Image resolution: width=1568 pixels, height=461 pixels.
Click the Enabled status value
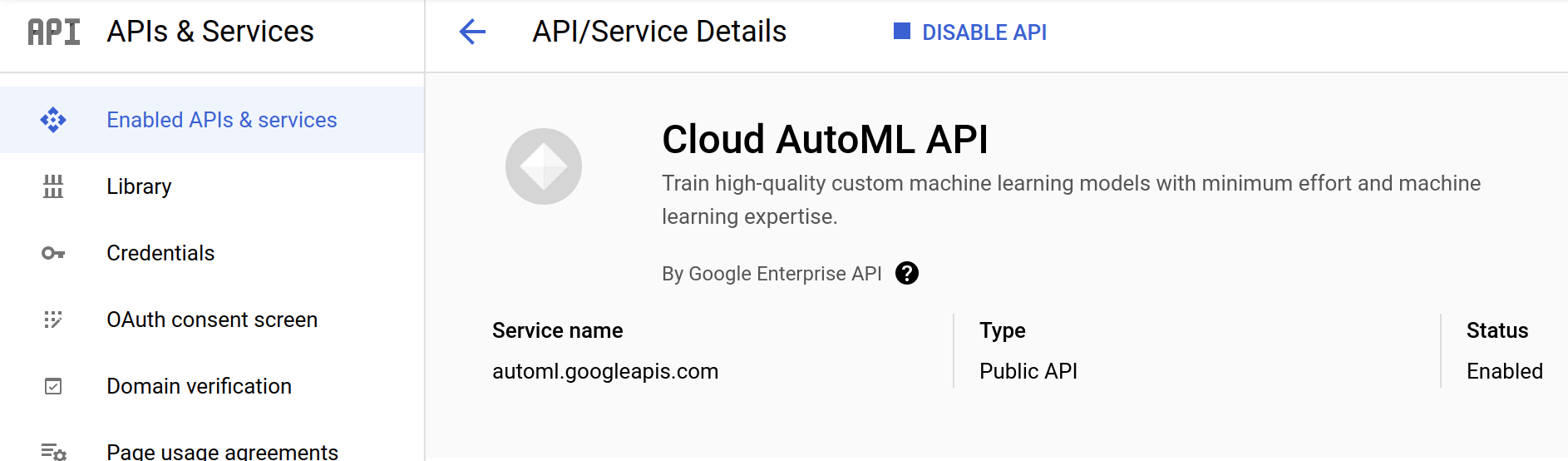tap(1505, 371)
